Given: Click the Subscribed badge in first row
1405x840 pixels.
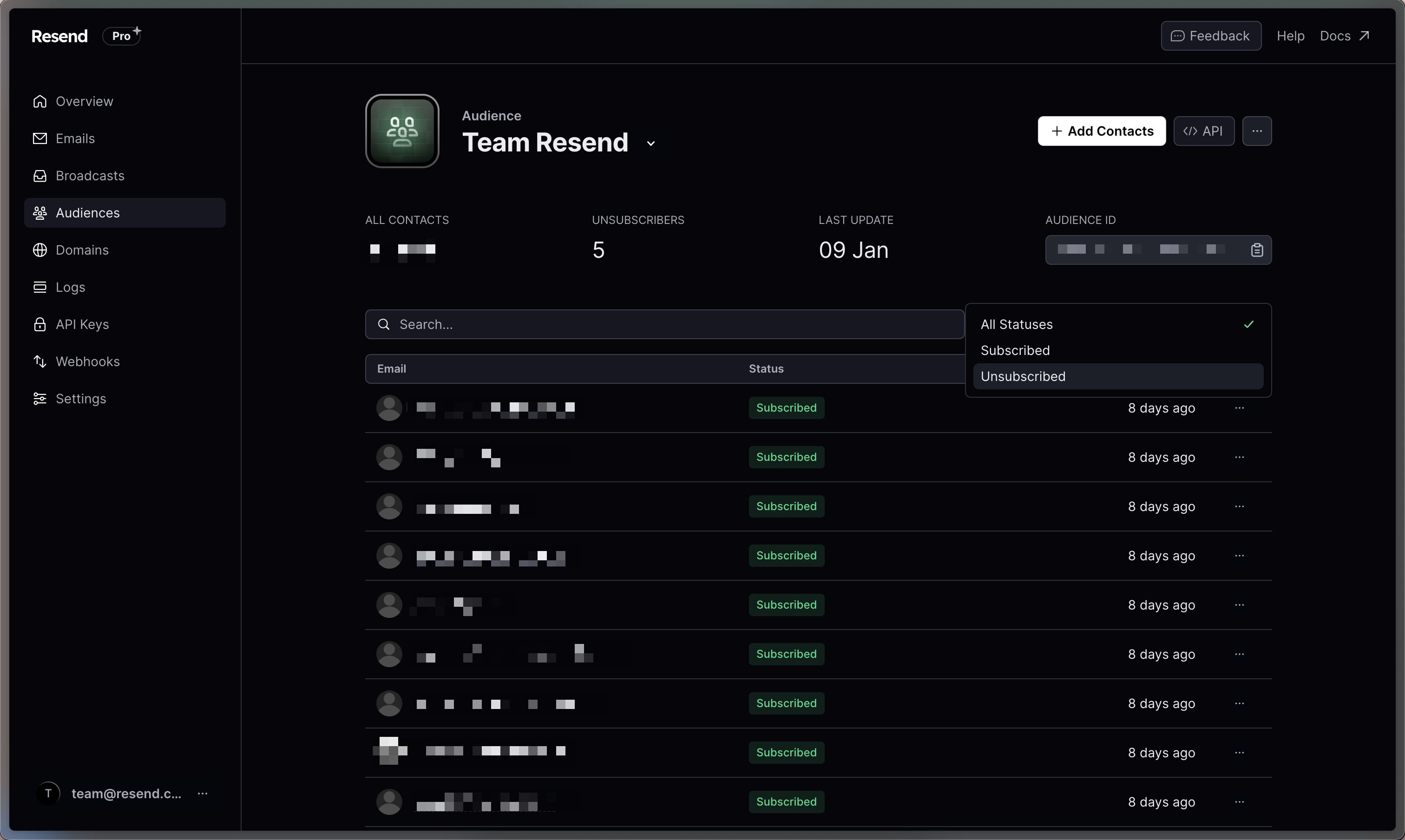Looking at the screenshot, I should [786, 407].
